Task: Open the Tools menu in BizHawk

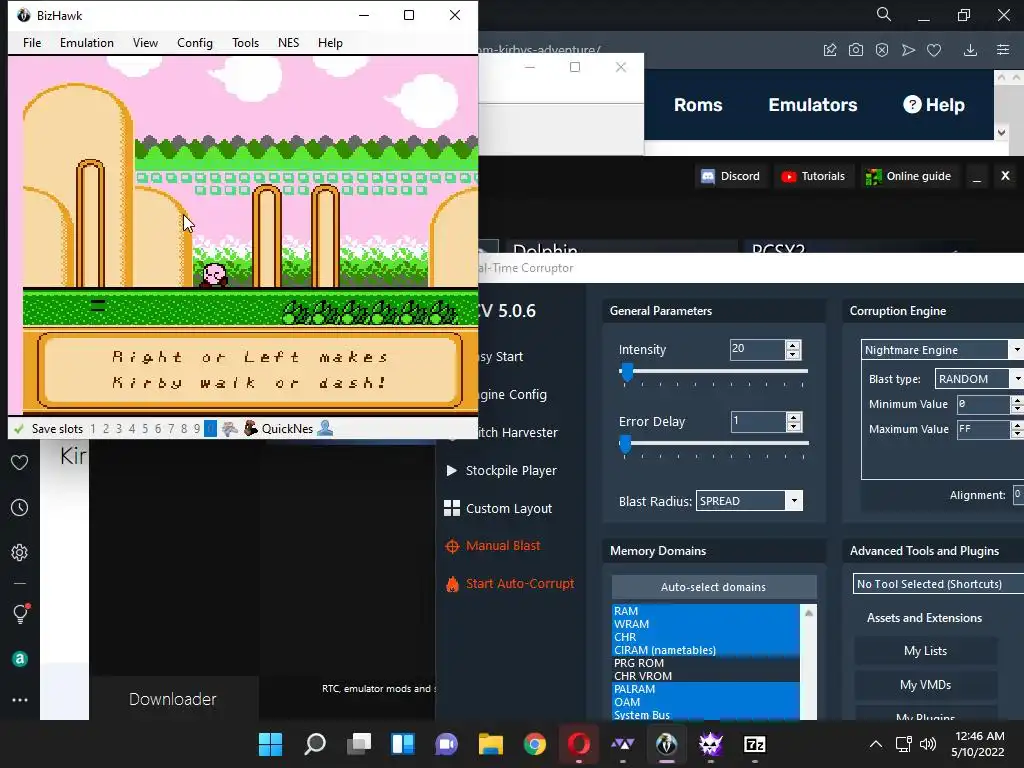Action: (x=246, y=42)
